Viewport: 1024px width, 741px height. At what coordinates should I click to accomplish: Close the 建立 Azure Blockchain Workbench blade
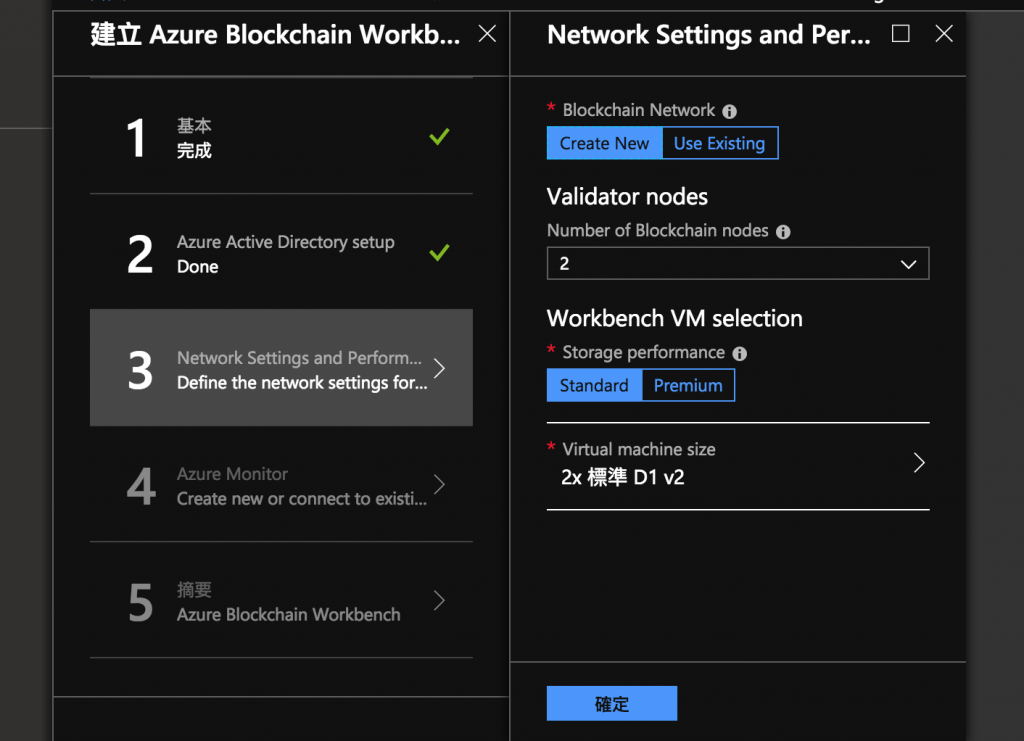point(487,34)
